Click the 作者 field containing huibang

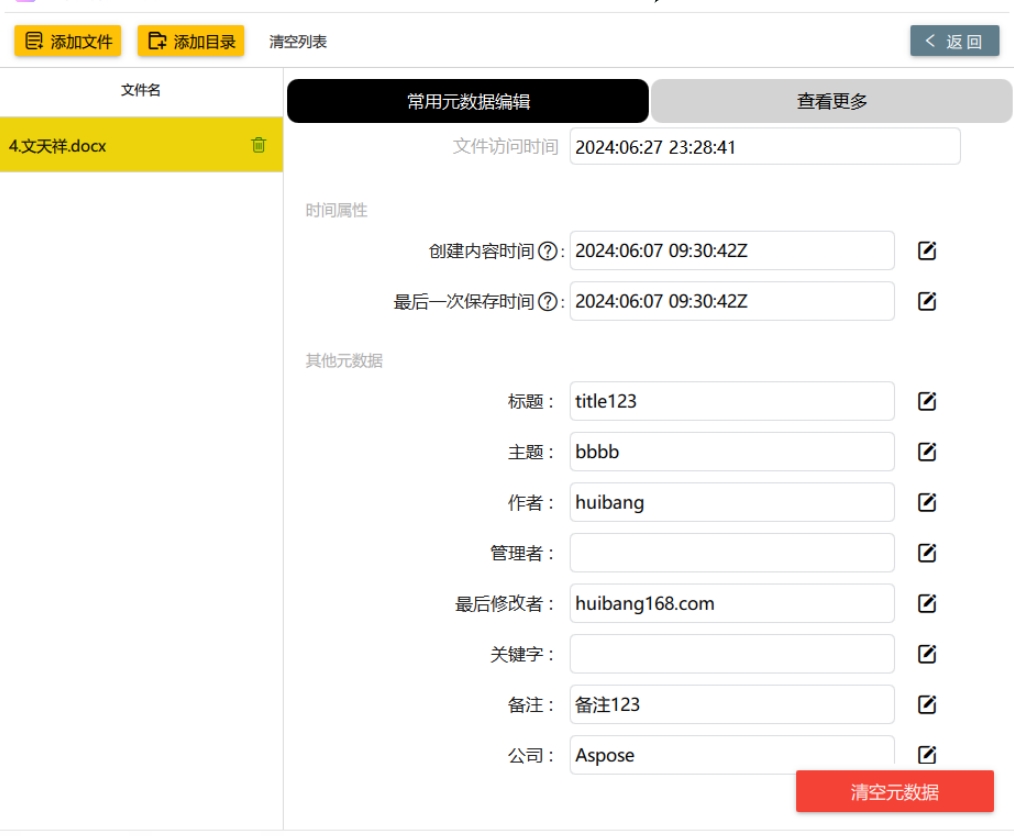[x=732, y=502]
